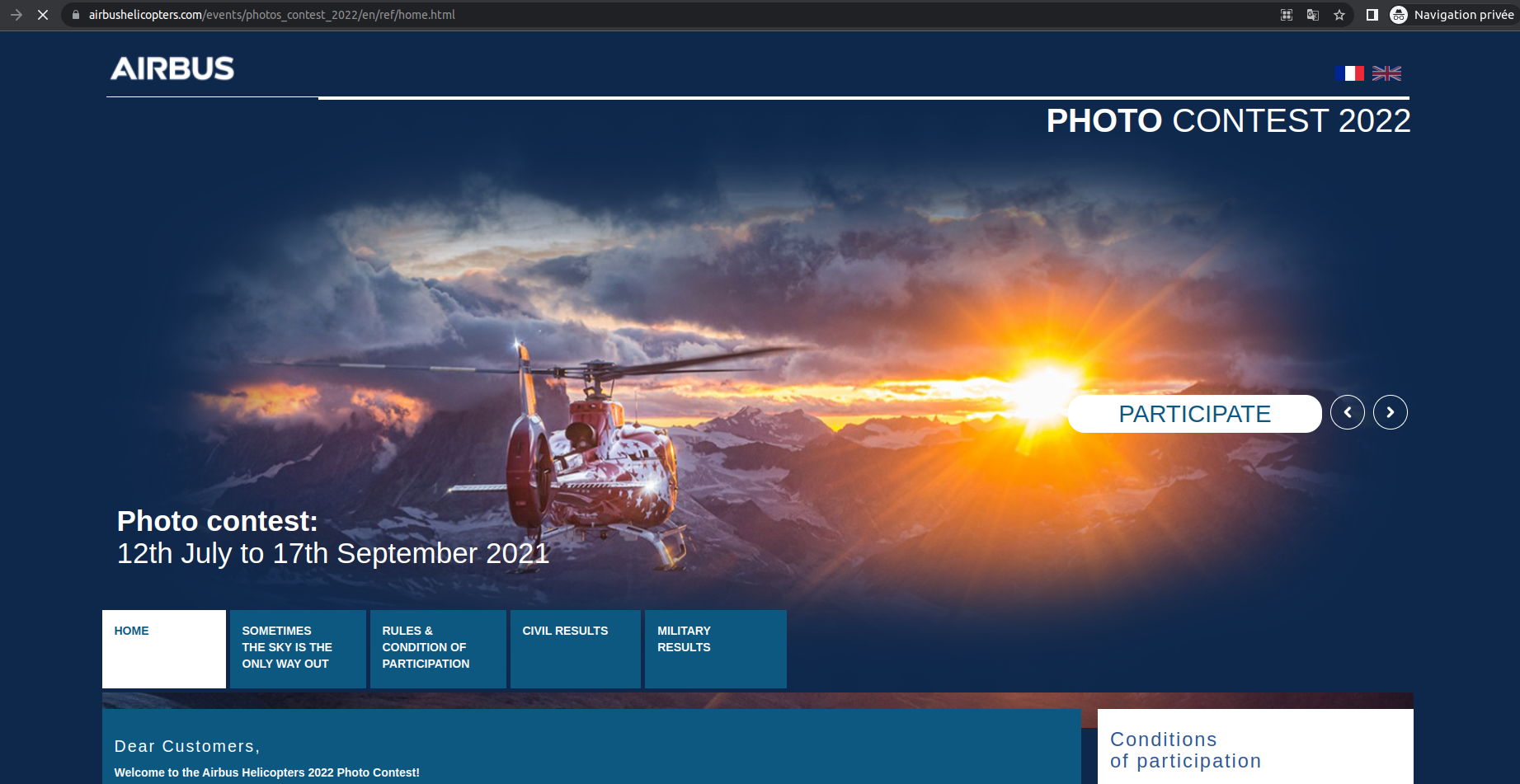Click the lock icon in address bar
This screenshot has height=784, width=1520.
(76, 15)
